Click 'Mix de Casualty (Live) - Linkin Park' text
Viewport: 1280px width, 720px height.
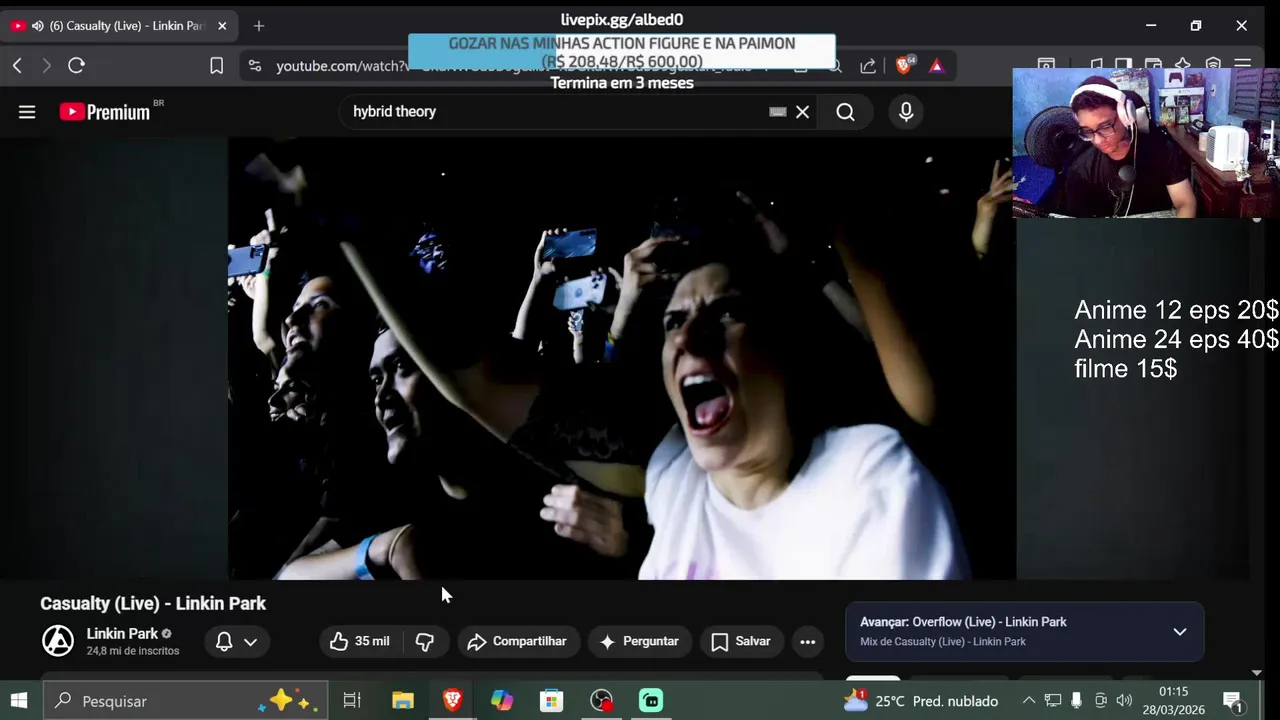pyautogui.click(x=943, y=642)
